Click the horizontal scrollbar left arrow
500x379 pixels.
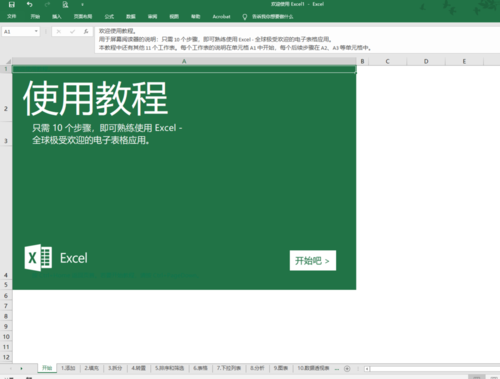(x=367, y=369)
